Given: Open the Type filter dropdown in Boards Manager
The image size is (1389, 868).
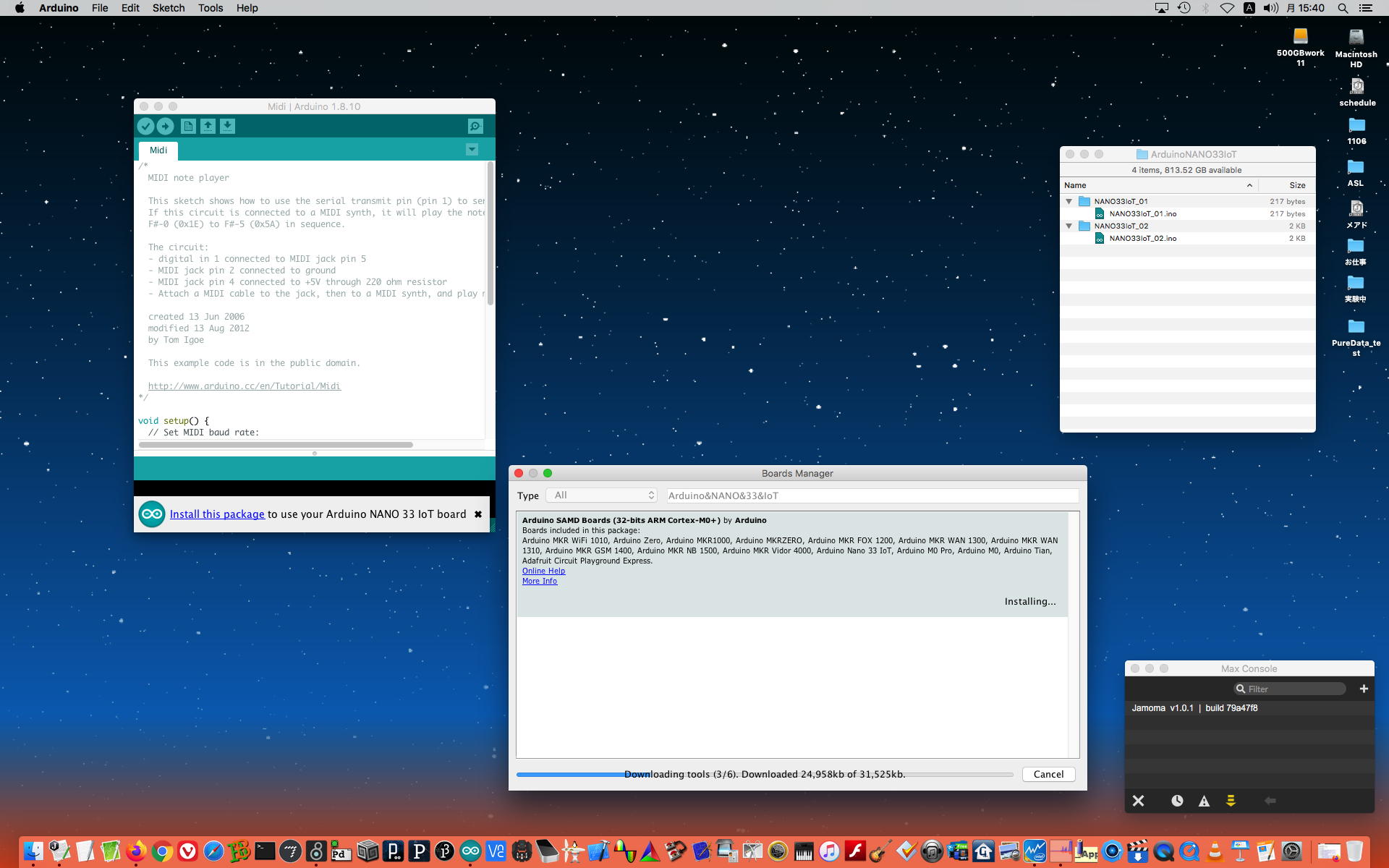Looking at the screenshot, I should click(x=602, y=495).
